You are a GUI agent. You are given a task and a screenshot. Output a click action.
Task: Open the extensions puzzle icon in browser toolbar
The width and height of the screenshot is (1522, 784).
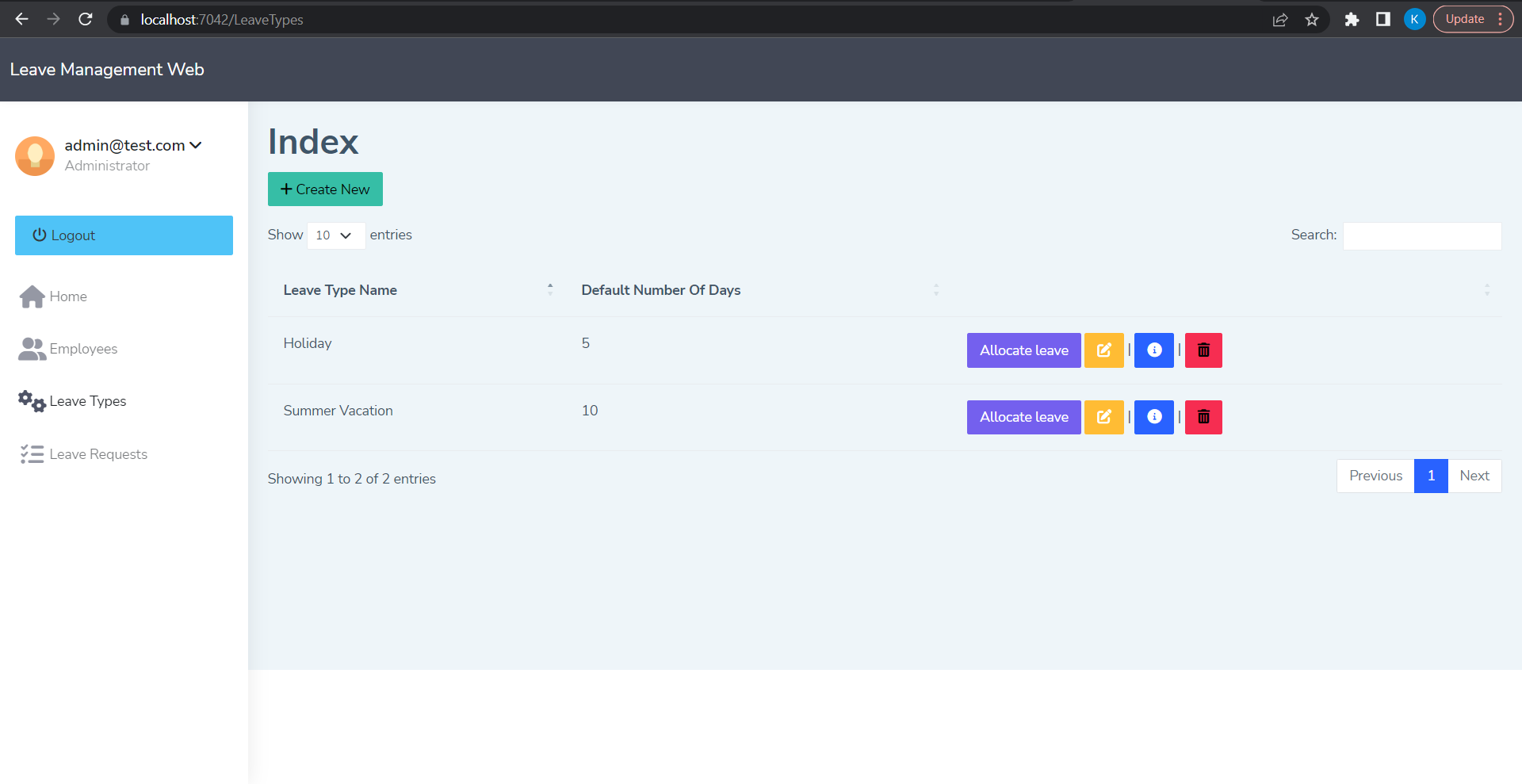[x=1352, y=19]
